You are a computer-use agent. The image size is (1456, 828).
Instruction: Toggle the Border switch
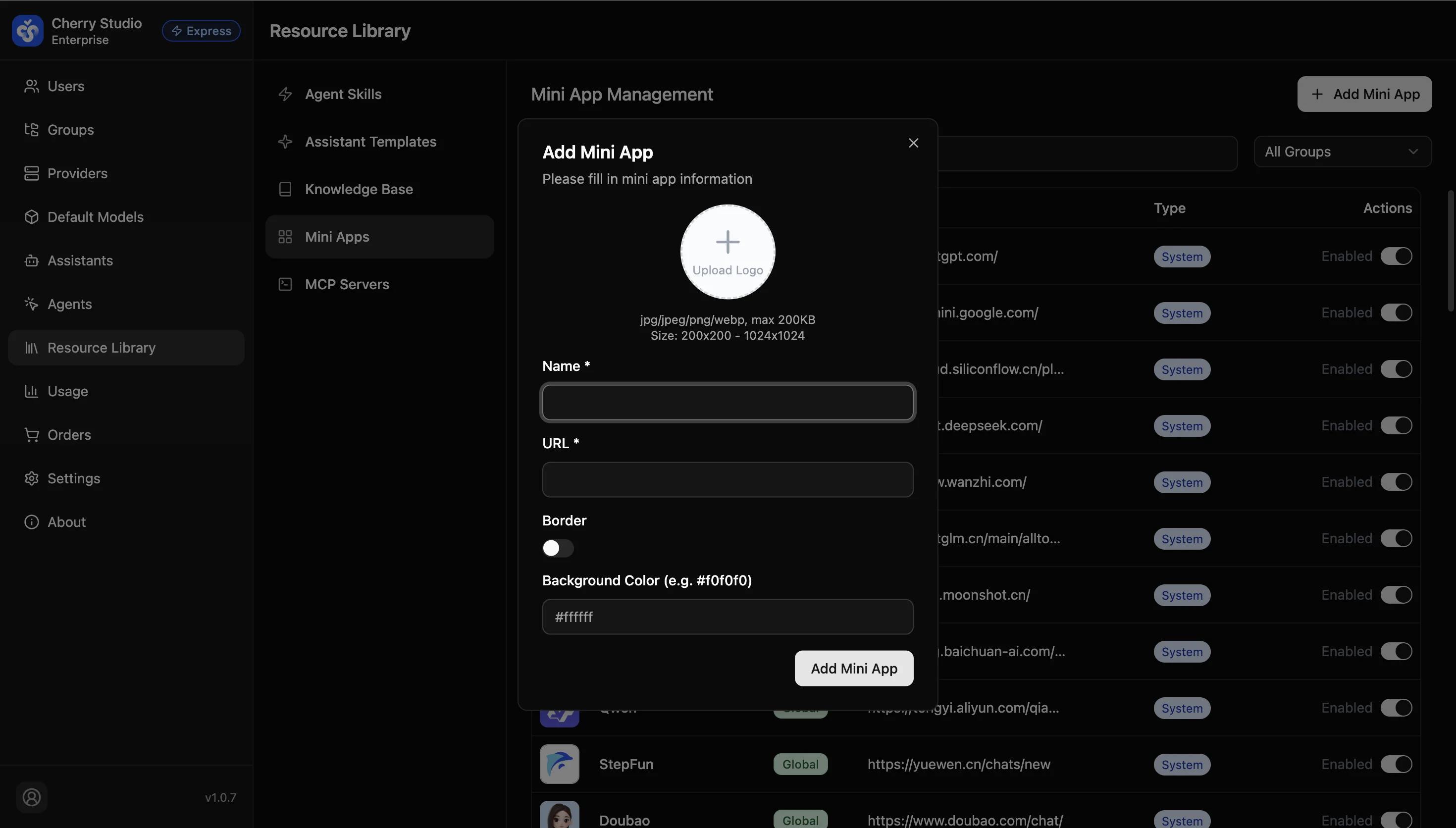(x=558, y=548)
